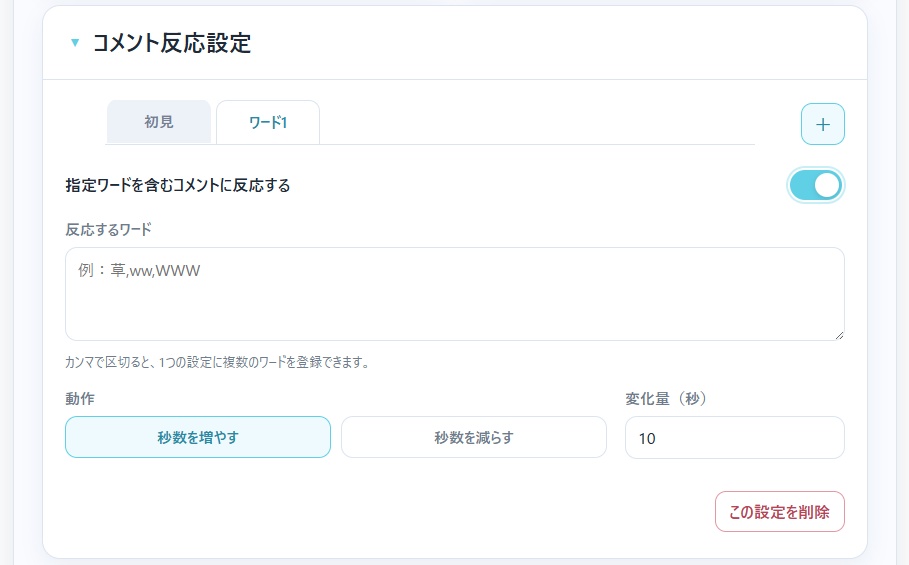
Task: Click the textarea resize handle corner
Action: pyautogui.click(x=839, y=335)
